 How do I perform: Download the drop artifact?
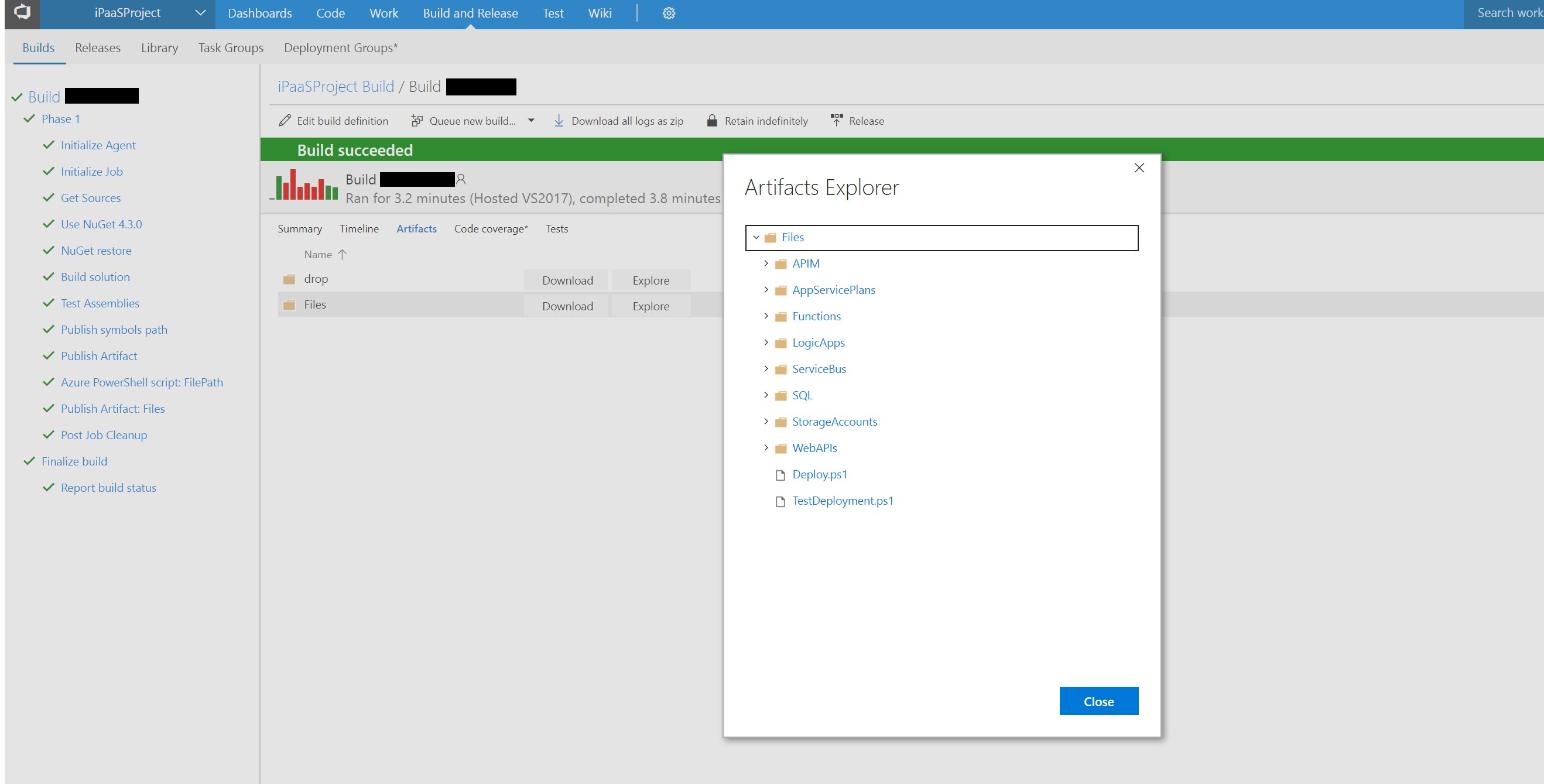point(567,280)
